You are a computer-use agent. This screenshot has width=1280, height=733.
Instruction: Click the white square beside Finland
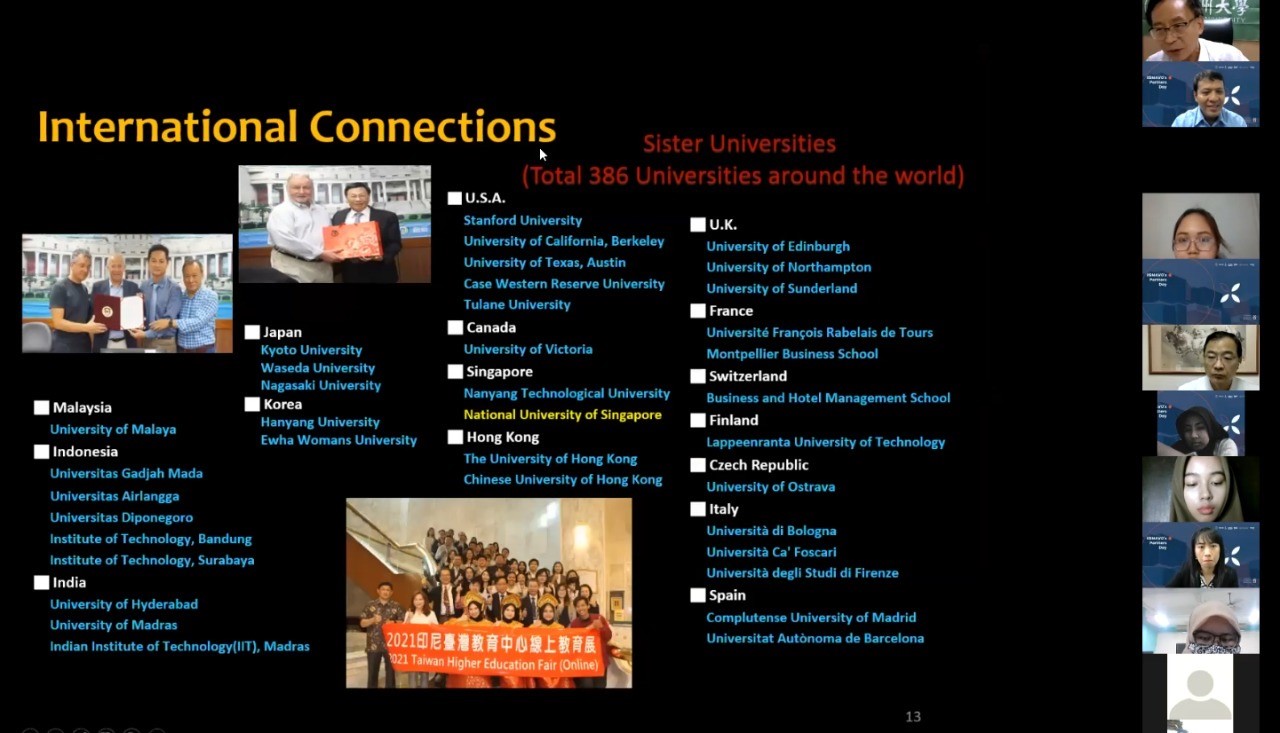(698, 420)
